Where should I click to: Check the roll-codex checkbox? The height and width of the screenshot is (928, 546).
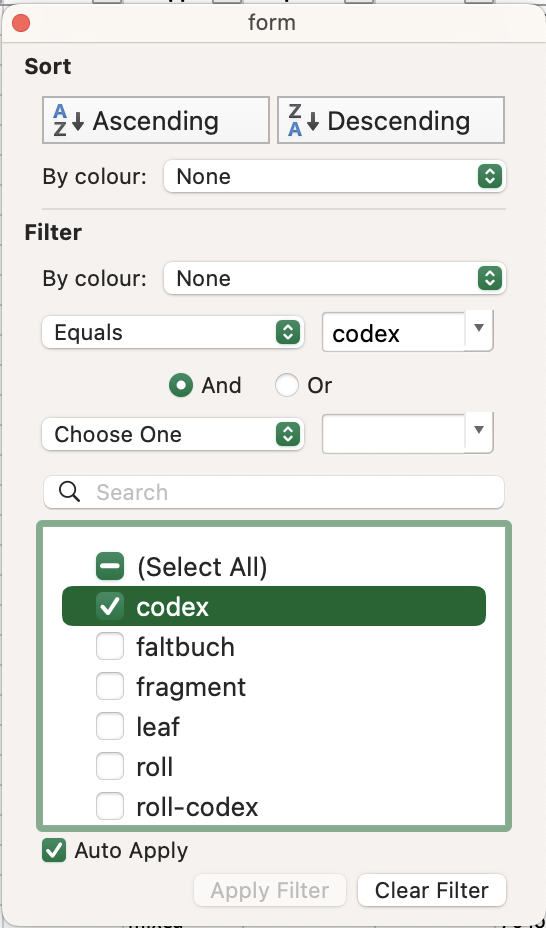tap(110, 807)
